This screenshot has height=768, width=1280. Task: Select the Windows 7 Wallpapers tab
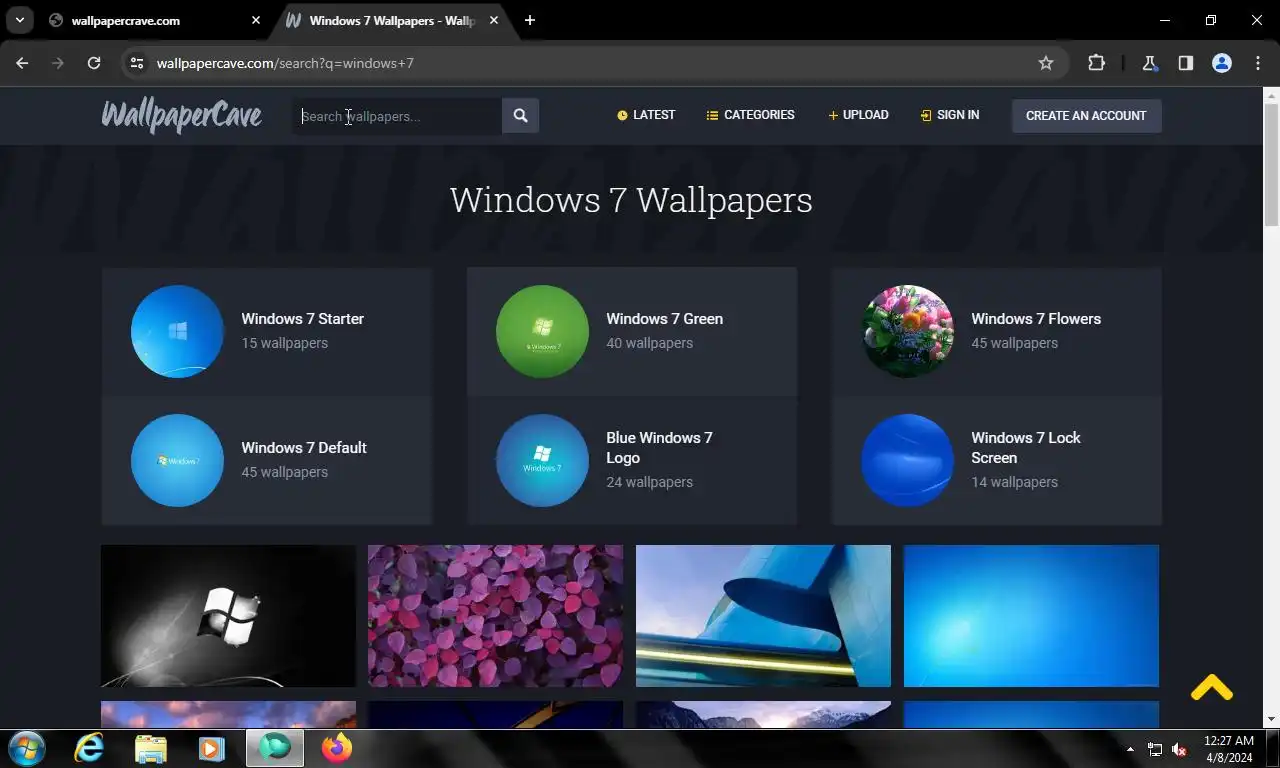394,20
